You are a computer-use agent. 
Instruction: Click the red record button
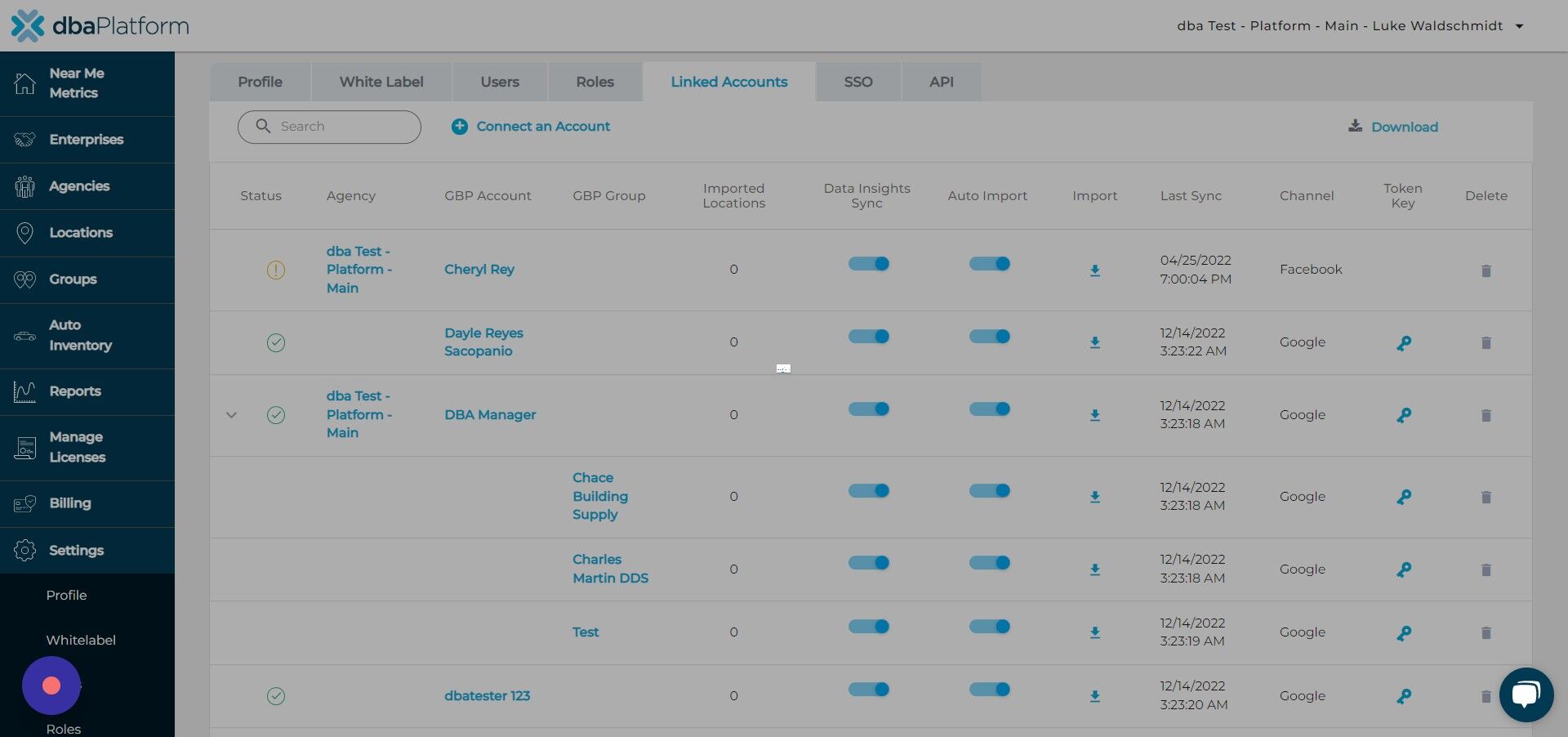pyautogui.click(x=51, y=686)
